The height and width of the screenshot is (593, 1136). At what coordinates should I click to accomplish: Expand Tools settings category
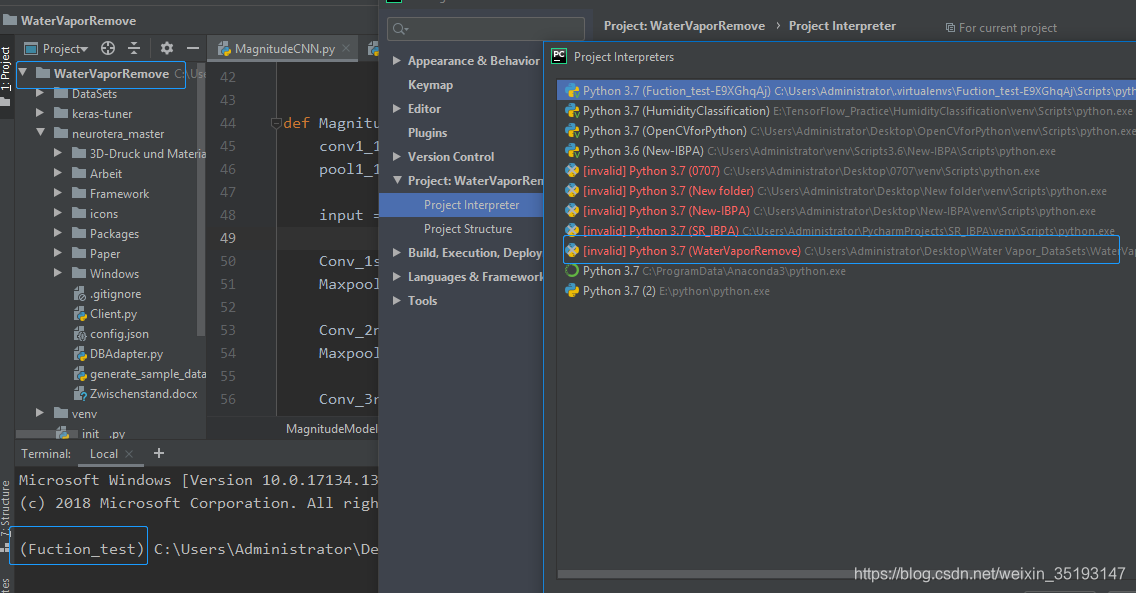[397, 300]
